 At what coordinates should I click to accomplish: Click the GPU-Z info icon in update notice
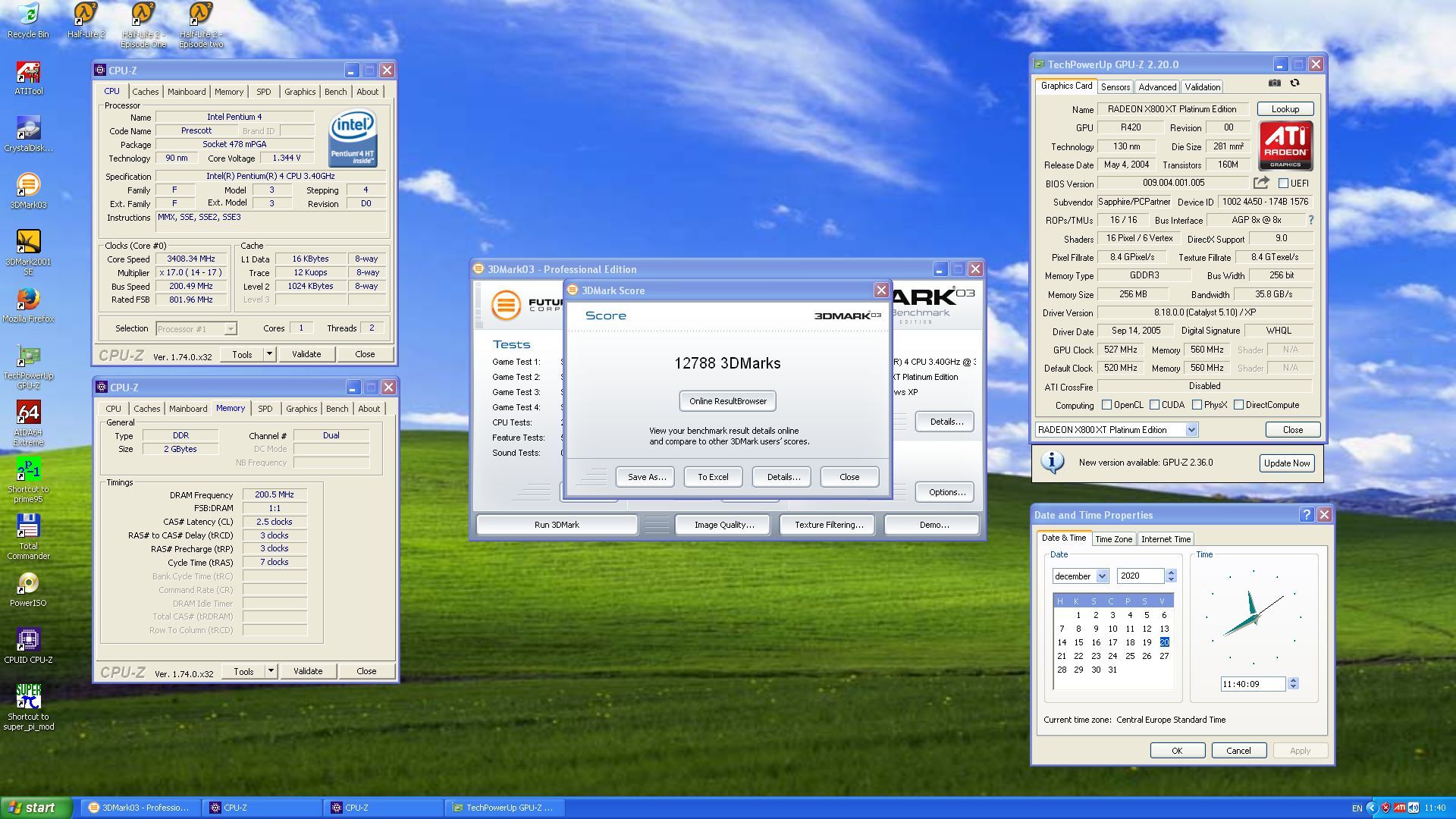tap(1052, 462)
